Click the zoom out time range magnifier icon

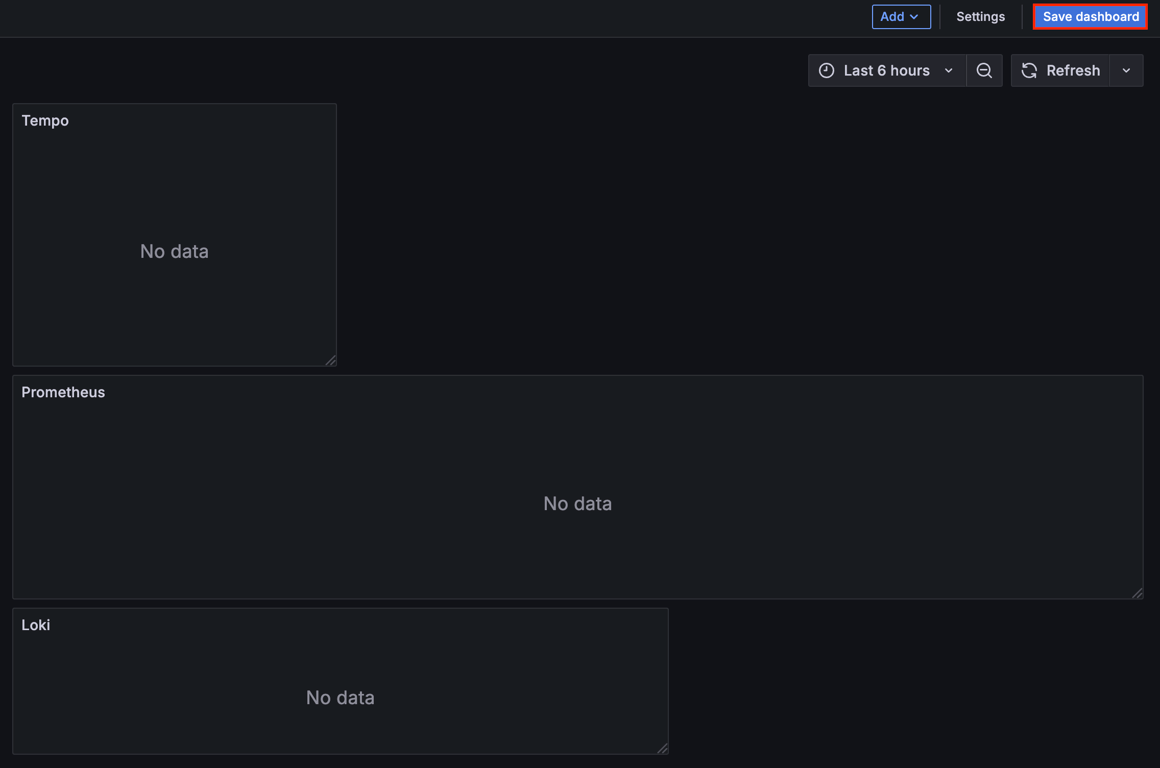tap(984, 70)
